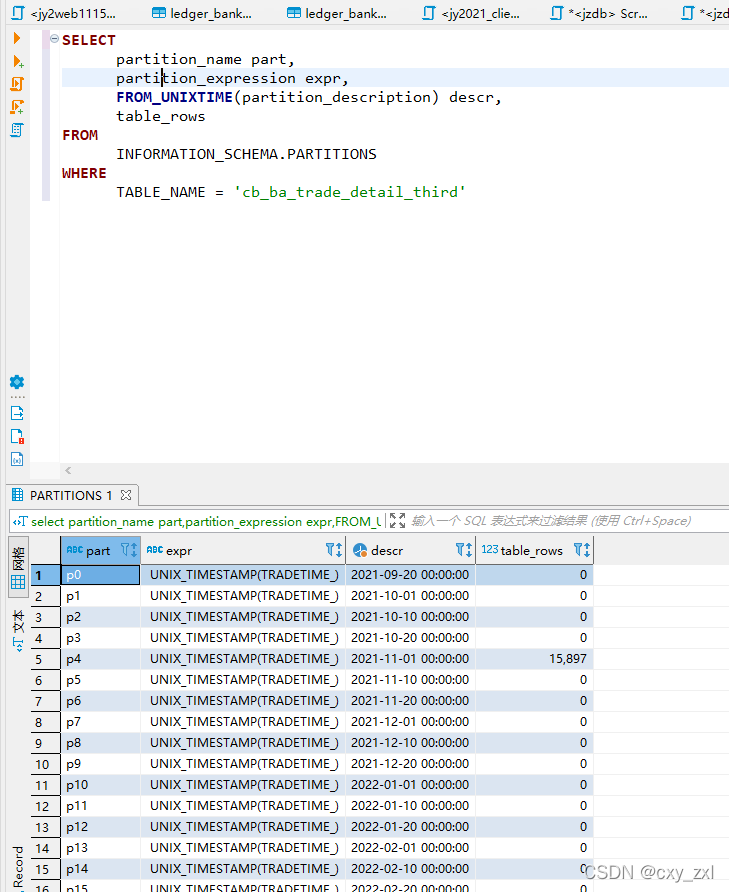Collapse the SELECT statement fold marker
Screen dimensions: 729x892
pos(55,39)
